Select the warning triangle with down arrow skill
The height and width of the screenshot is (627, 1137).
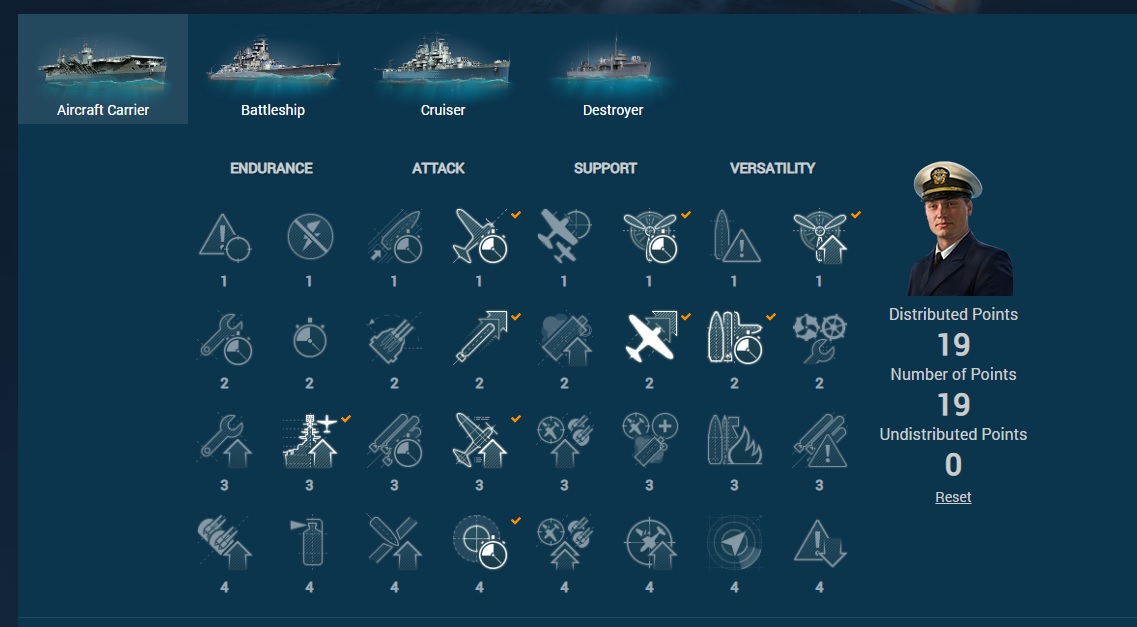[819, 543]
